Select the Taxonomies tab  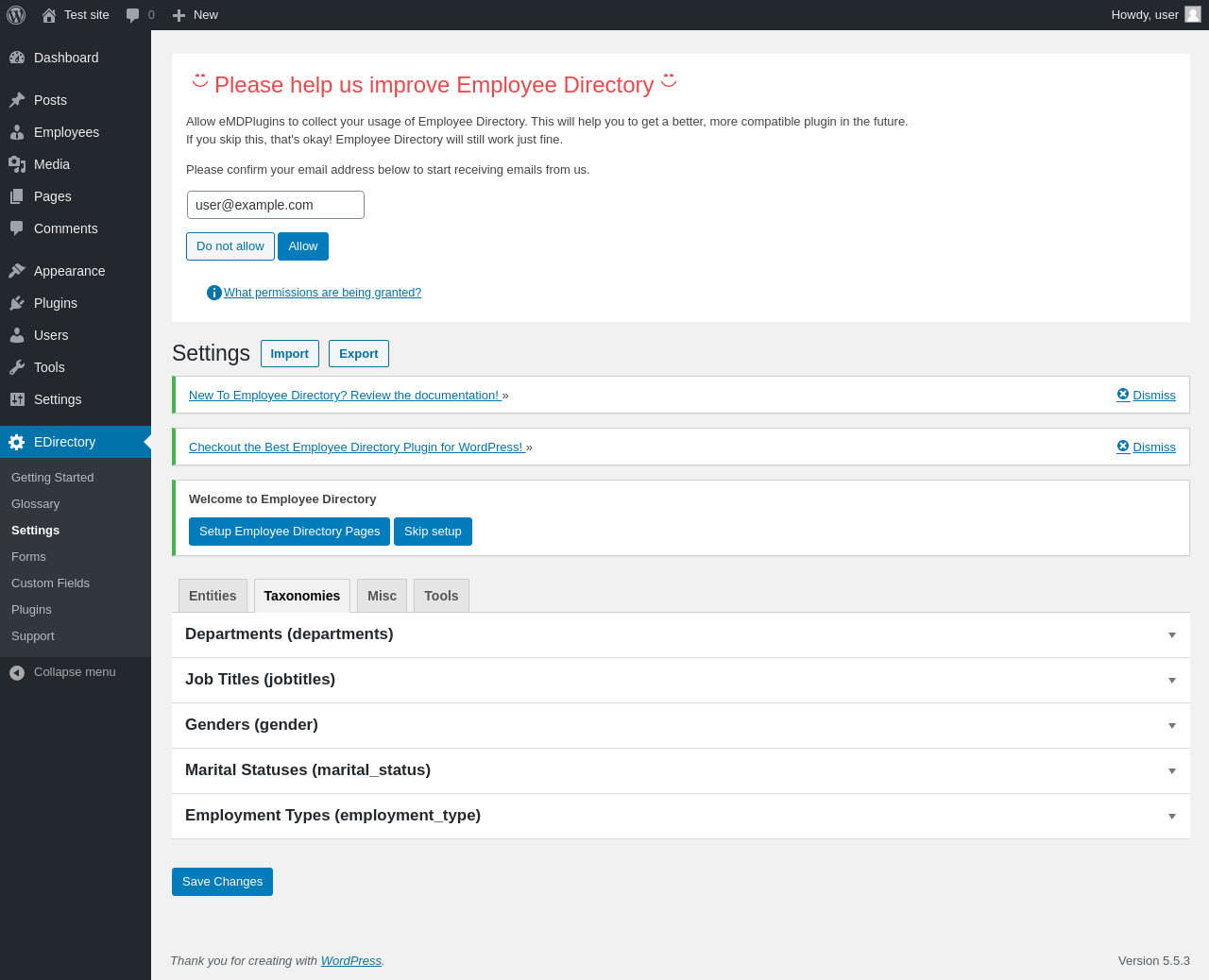tap(302, 596)
